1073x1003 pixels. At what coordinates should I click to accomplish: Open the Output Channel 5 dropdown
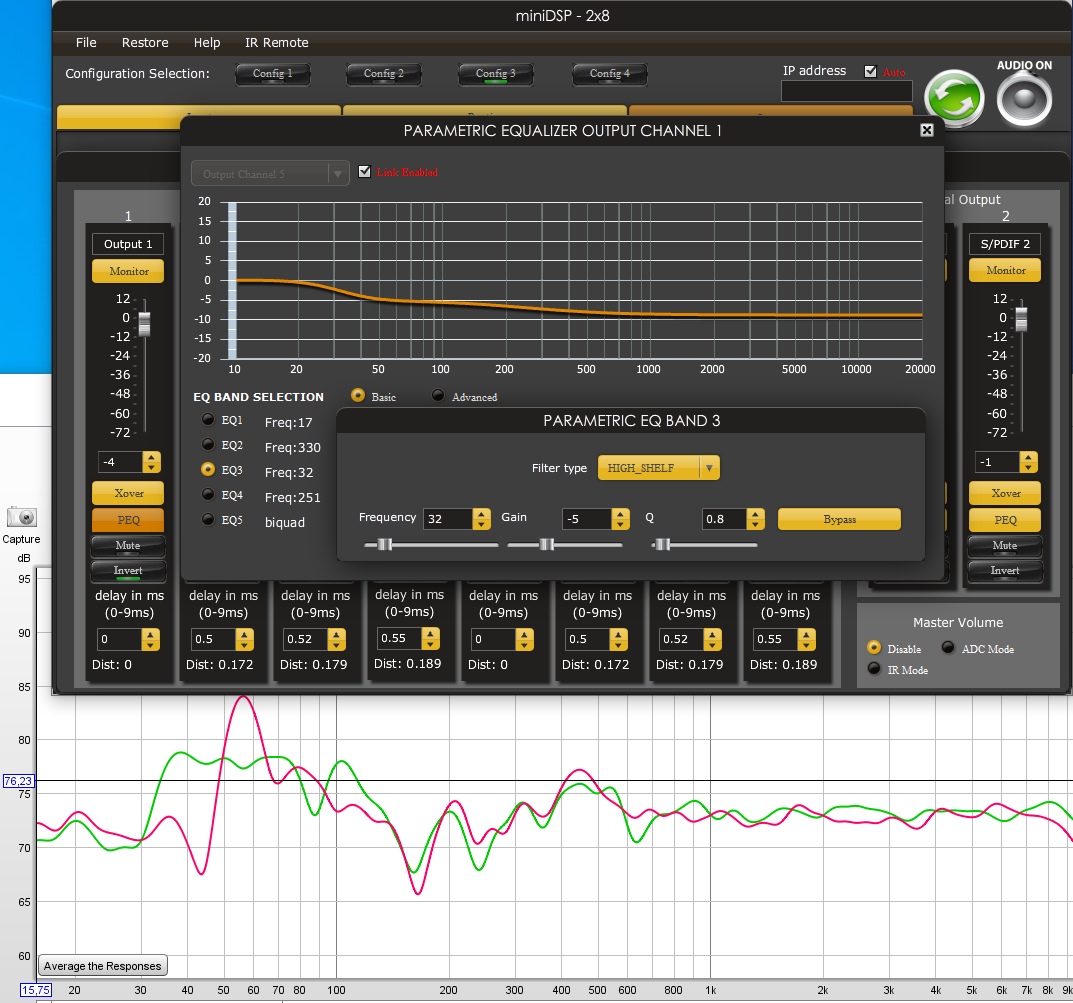click(270, 174)
